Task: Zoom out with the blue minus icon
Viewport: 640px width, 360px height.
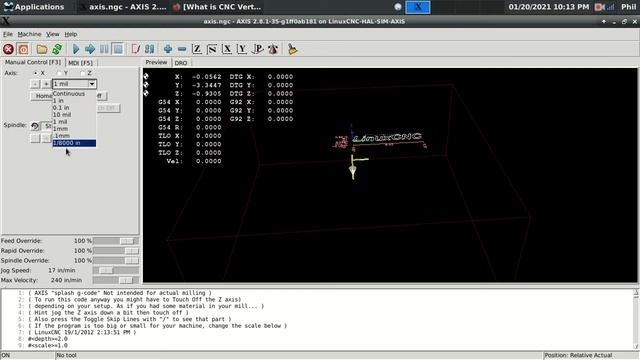Action: coord(182,49)
